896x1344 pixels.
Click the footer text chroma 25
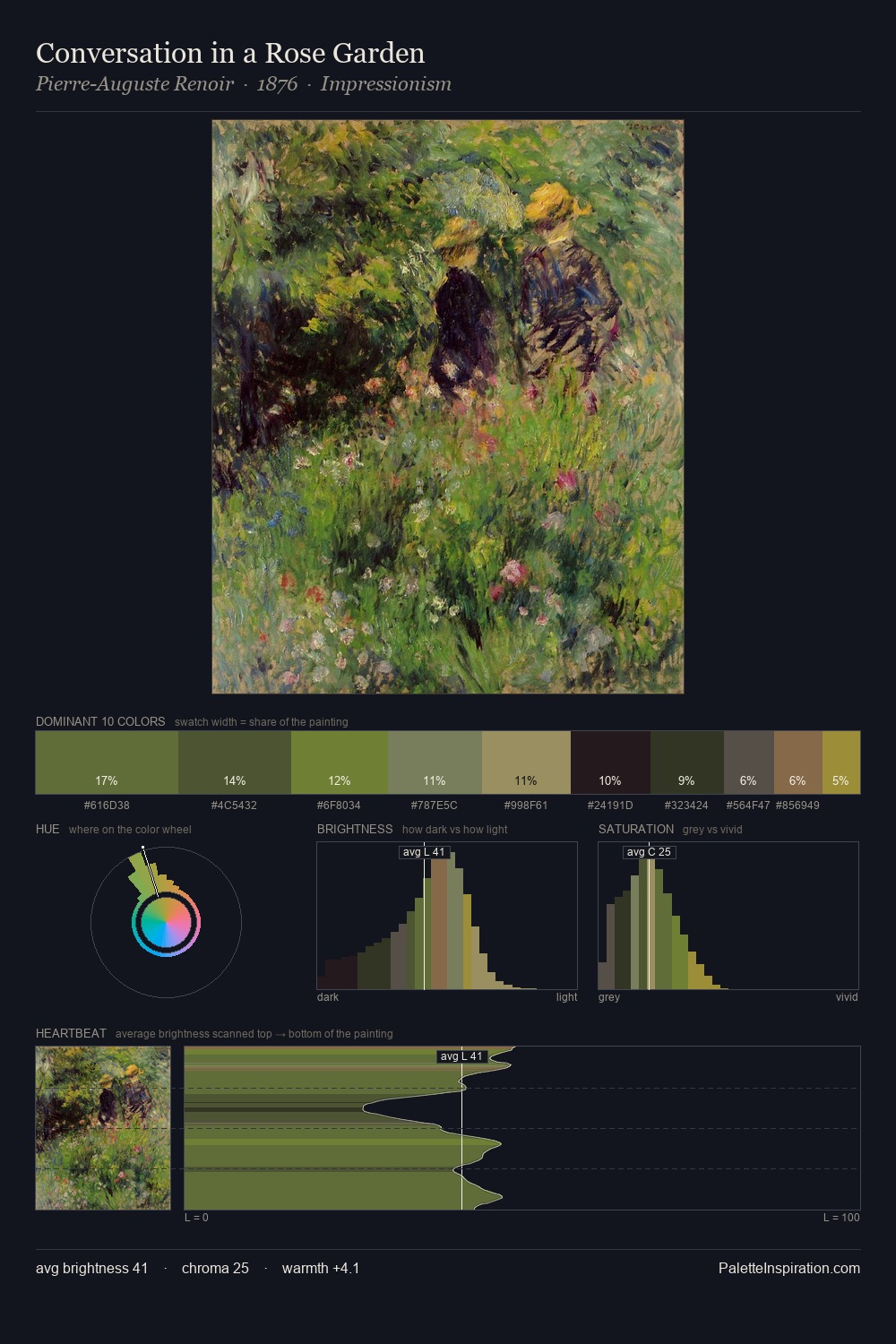point(215,1268)
